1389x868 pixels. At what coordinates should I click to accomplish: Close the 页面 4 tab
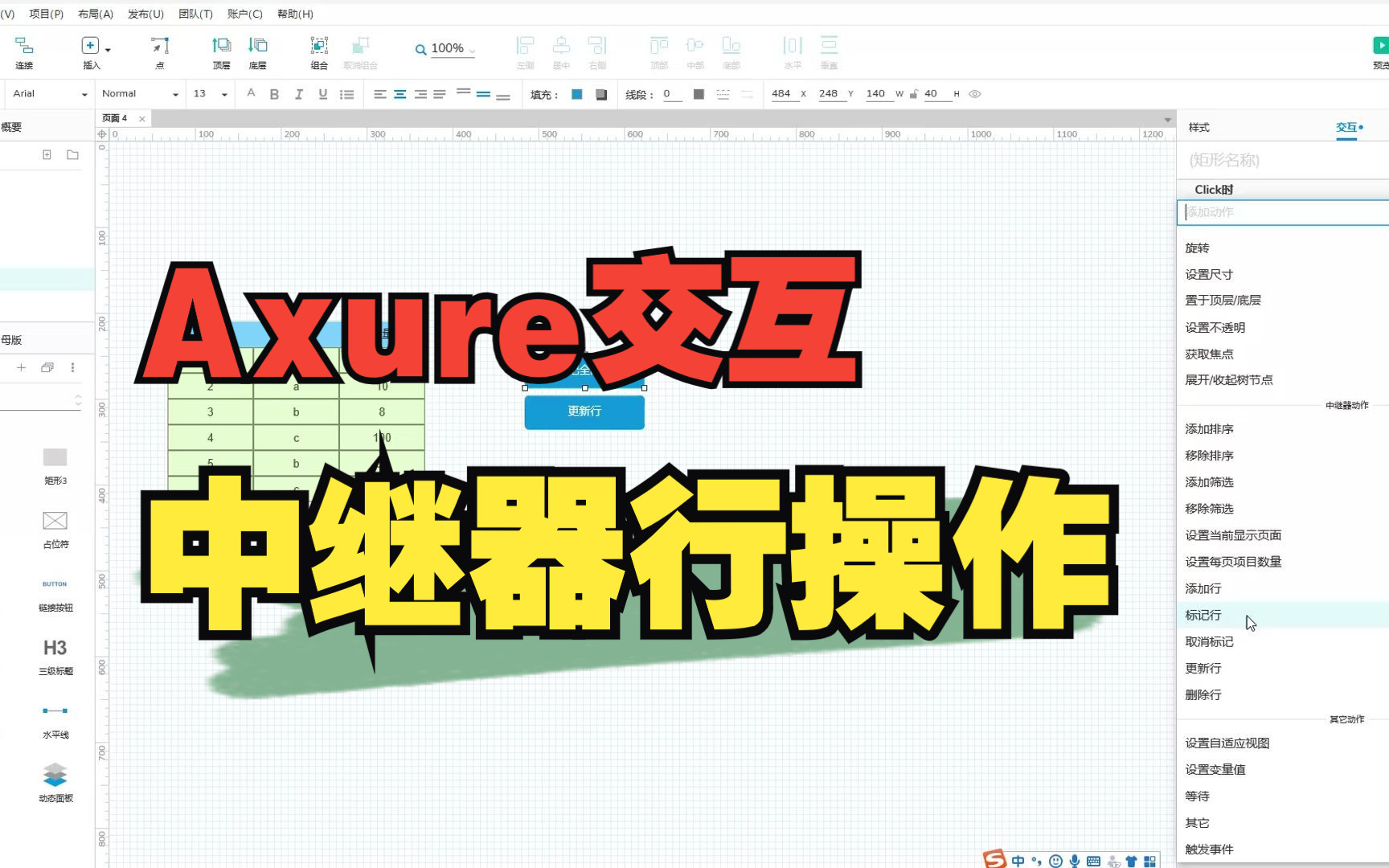[142, 119]
